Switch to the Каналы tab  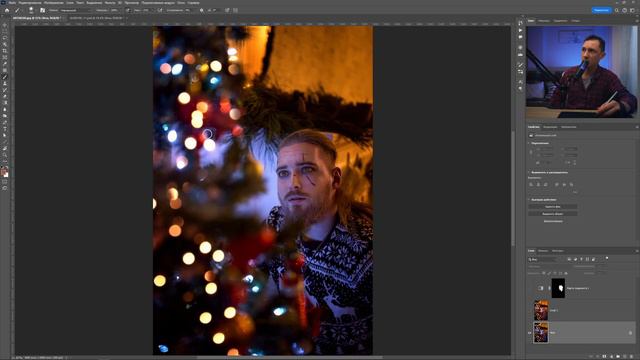(543, 251)
